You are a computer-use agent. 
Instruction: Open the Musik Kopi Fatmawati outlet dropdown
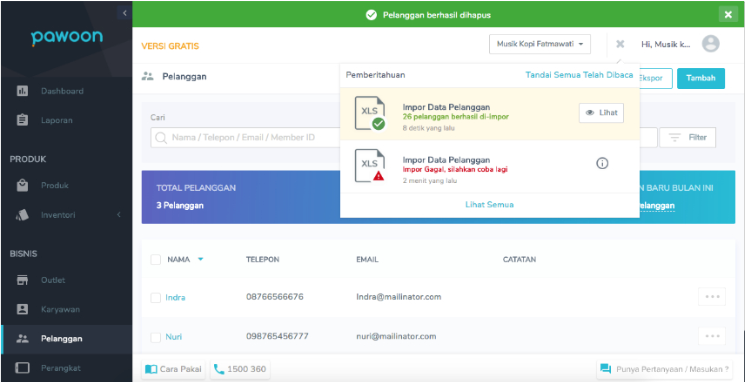pos(540,44)
